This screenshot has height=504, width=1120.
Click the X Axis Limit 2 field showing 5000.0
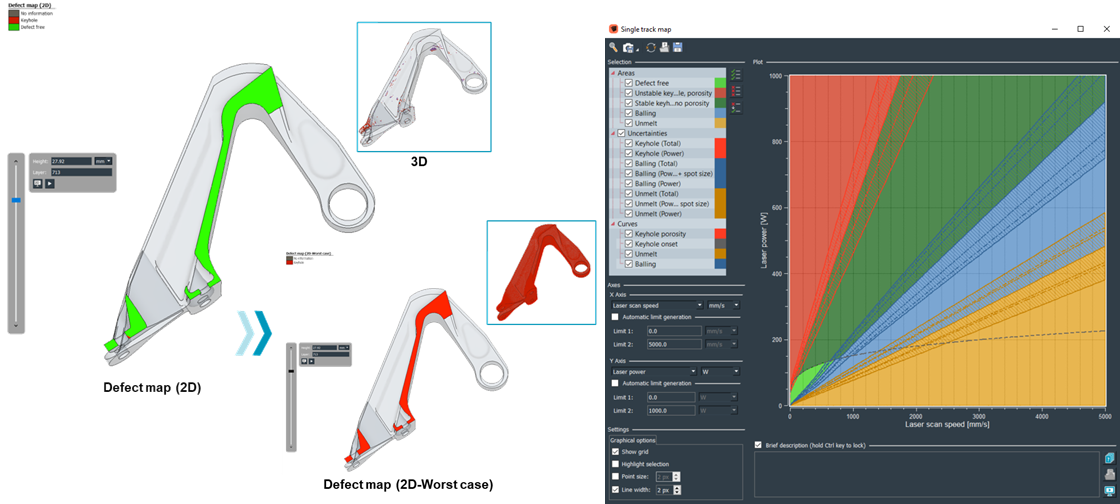coord(674,344)
